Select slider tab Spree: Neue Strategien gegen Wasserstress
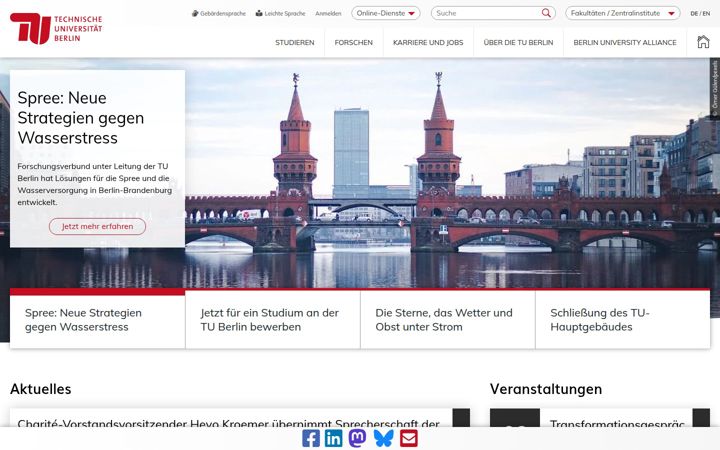Viewport: 720px width, 450px height. [x=97, y=320]
